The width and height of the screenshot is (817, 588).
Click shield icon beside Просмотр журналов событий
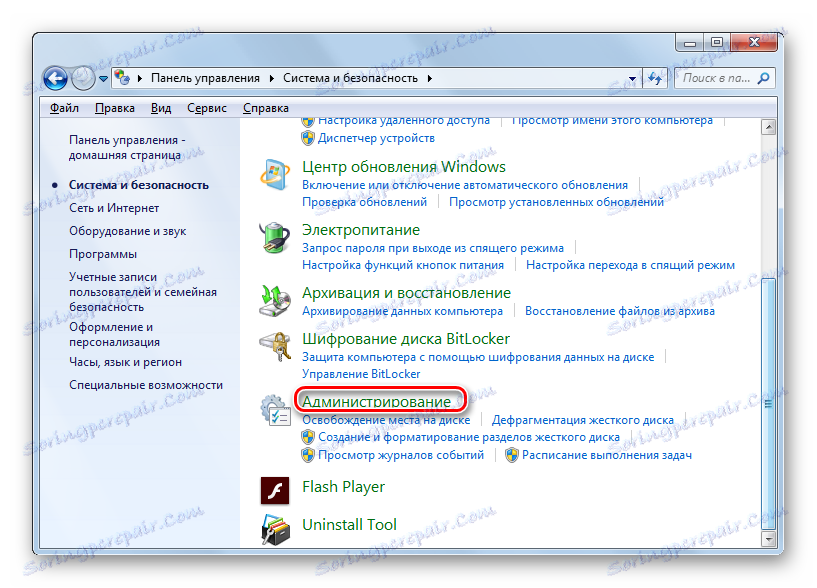[x=308, y=455]
